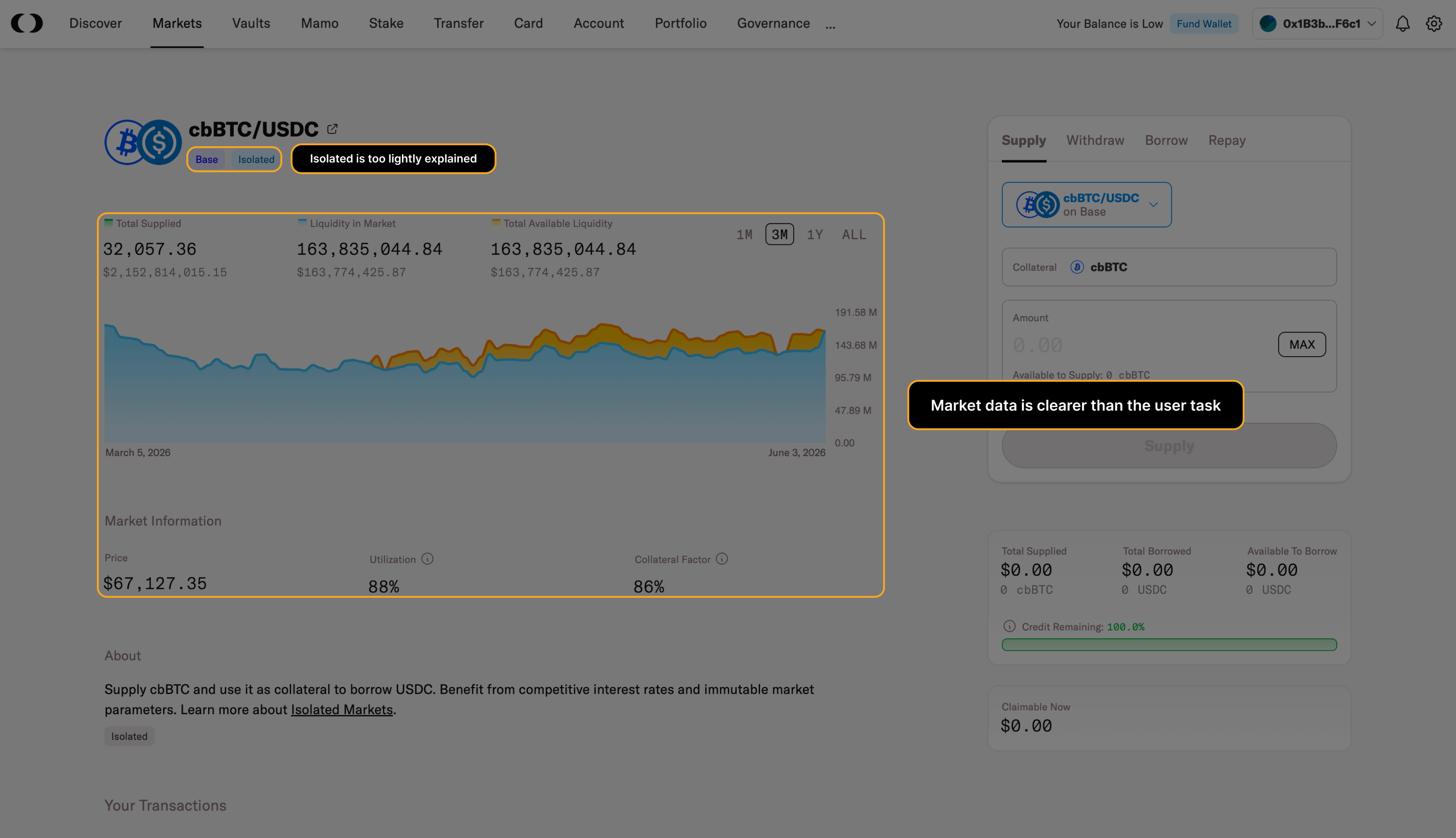
Task: Click the Market Information heading
Action: [x=163, y=521]
